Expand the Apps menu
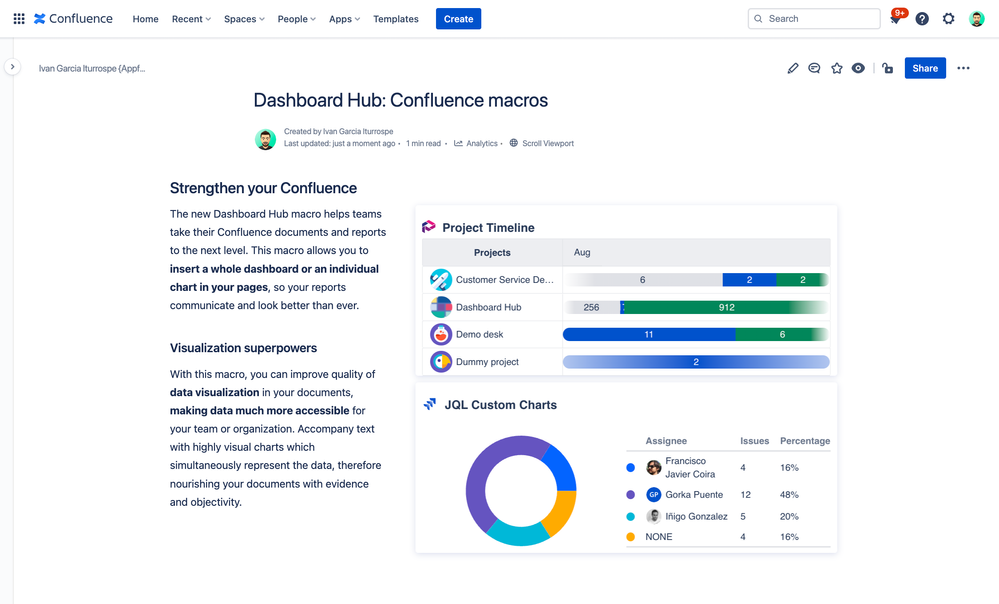 [x=344, y=18]
